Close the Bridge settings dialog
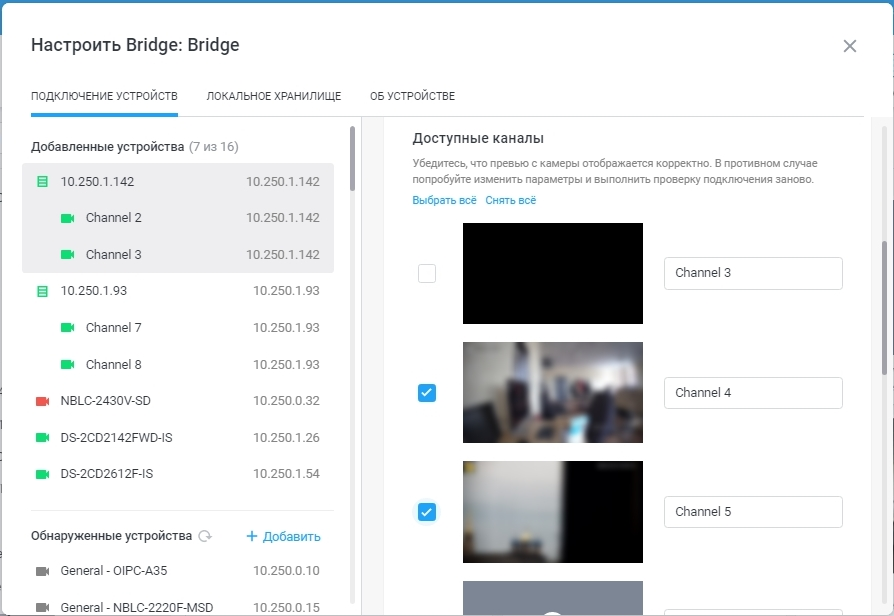 pos(850,46)
